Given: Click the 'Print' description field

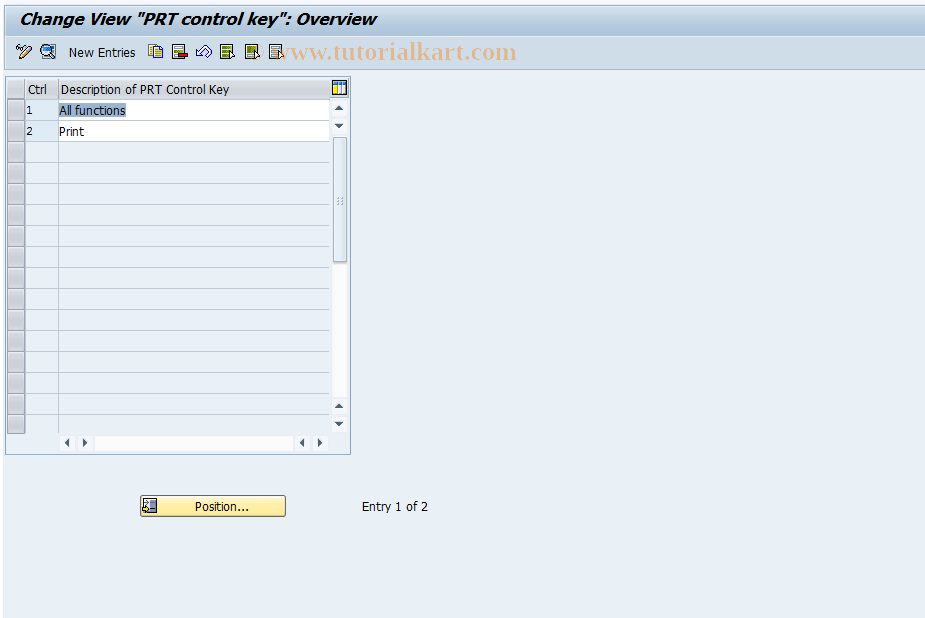Looking at the screenshot, I should [x=193, y=132].
